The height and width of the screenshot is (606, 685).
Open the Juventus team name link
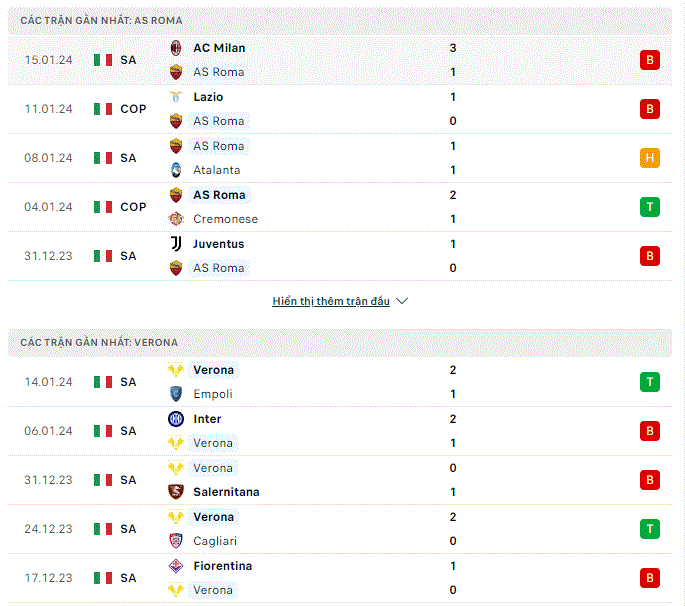tap(218, 244)
